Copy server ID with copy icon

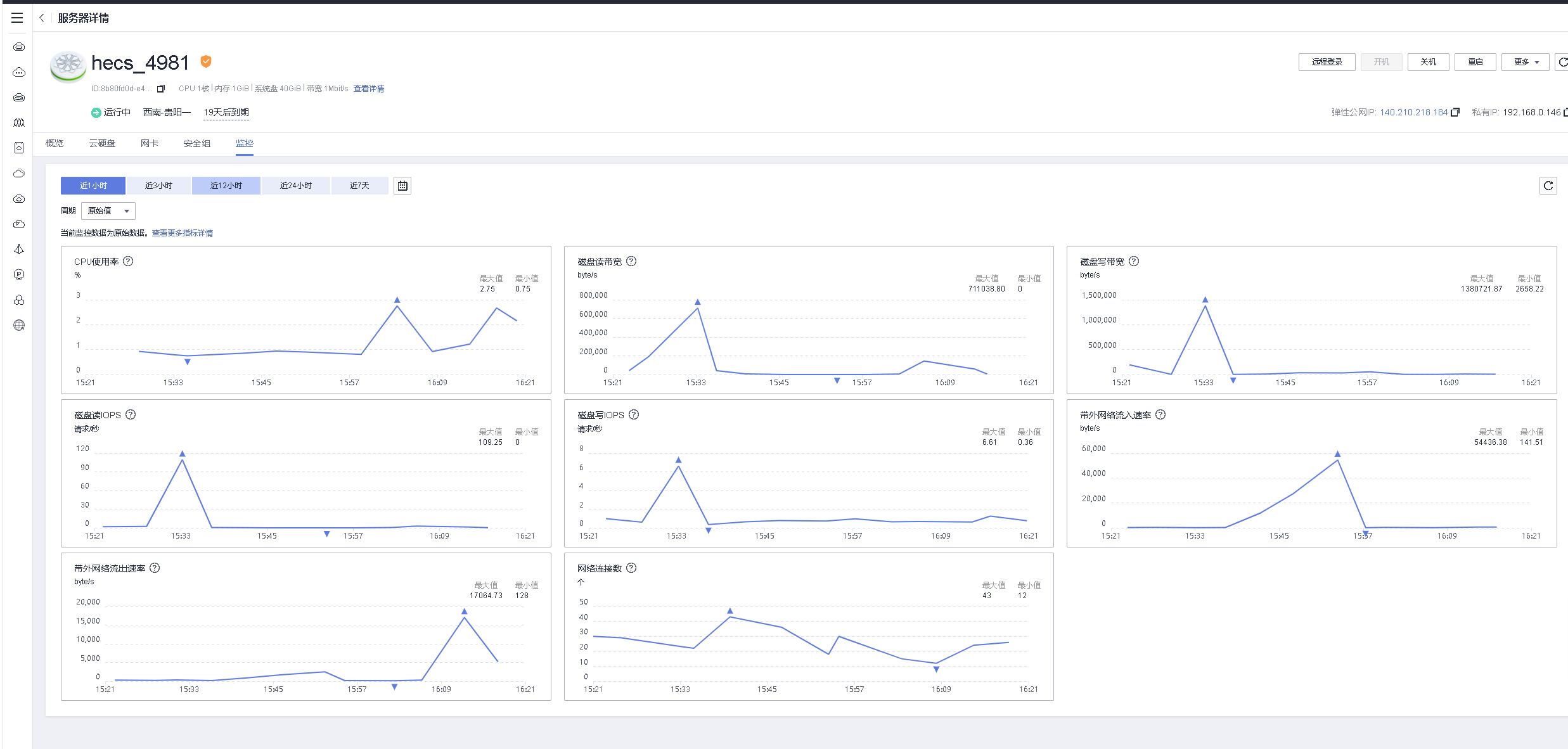tap(161, 89)
